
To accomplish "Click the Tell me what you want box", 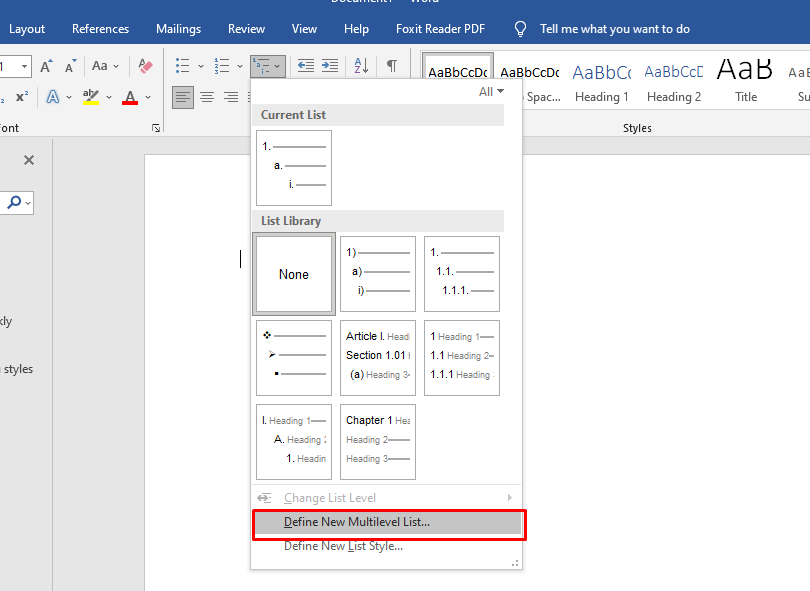I will click(615, 29).
